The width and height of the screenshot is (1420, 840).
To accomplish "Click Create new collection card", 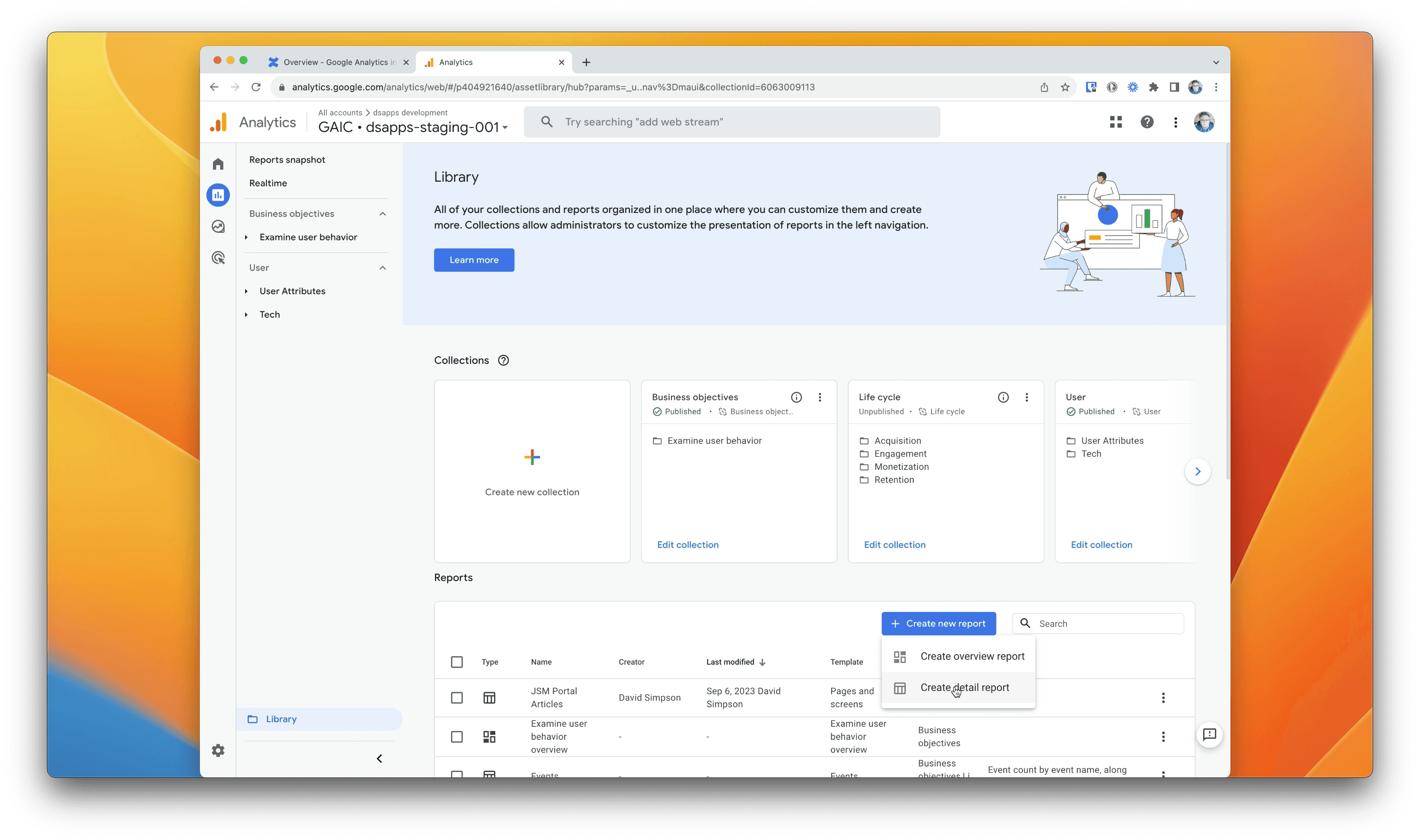I will tap(531, 472).
